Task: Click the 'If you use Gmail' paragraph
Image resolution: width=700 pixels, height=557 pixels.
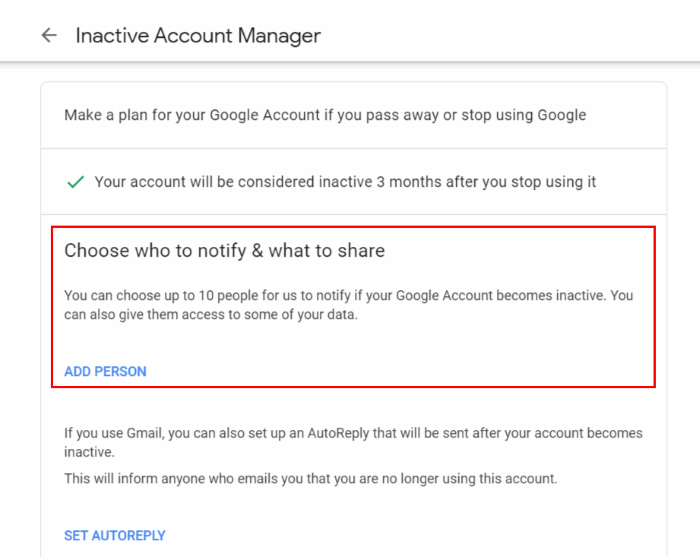Action: pos(353,442)
